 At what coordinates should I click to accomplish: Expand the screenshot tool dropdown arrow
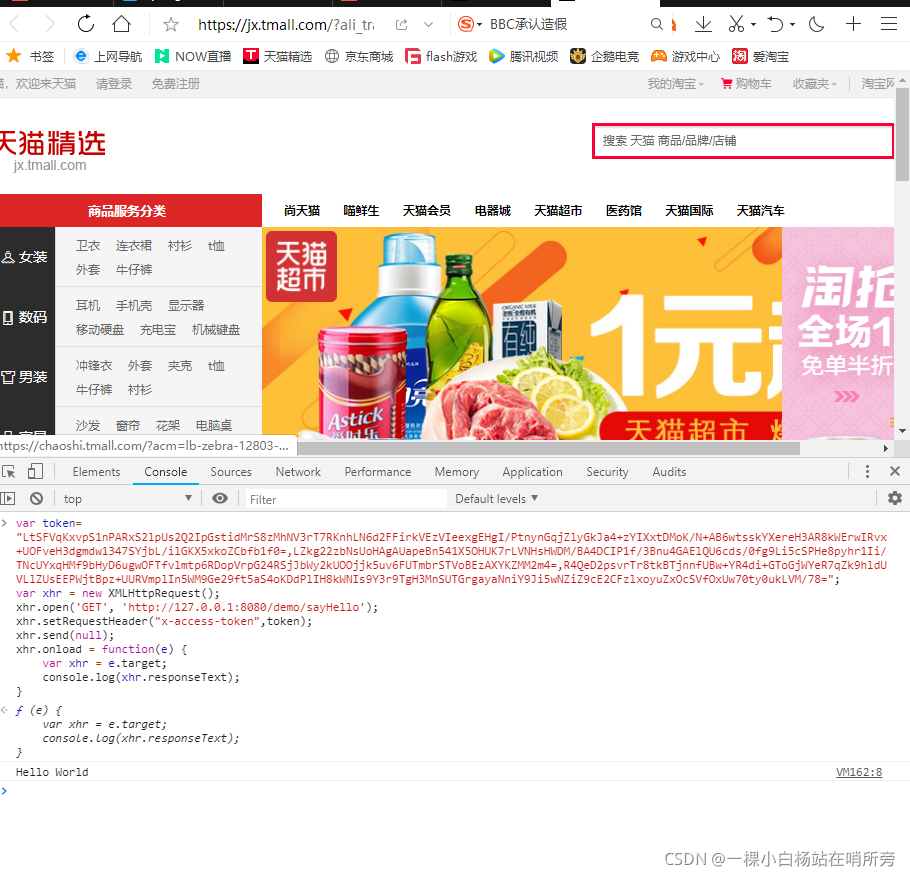pyautogui.click(x=753, y=24)
